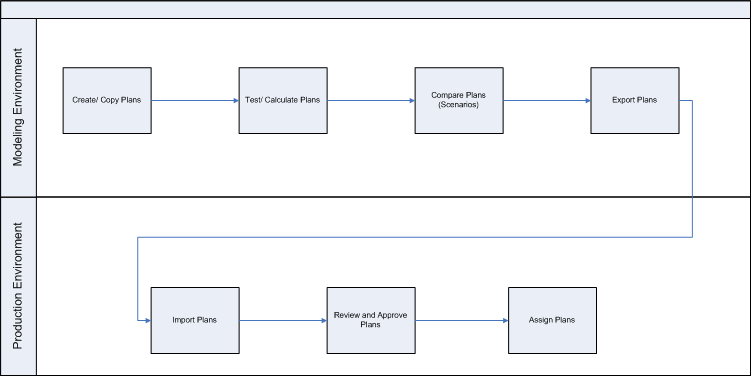Click the Test/ Calculate Plans box

pos(283,100)
